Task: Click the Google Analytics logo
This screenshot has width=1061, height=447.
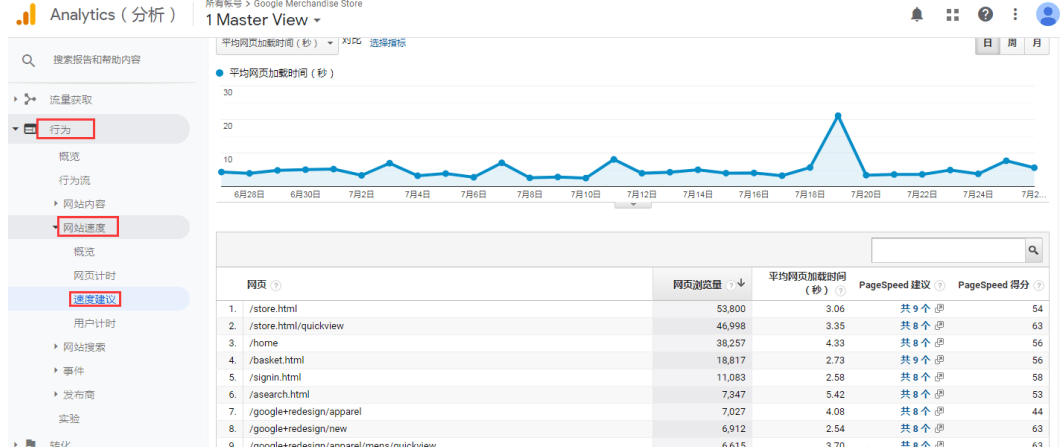Action: (x=26, y=15)
